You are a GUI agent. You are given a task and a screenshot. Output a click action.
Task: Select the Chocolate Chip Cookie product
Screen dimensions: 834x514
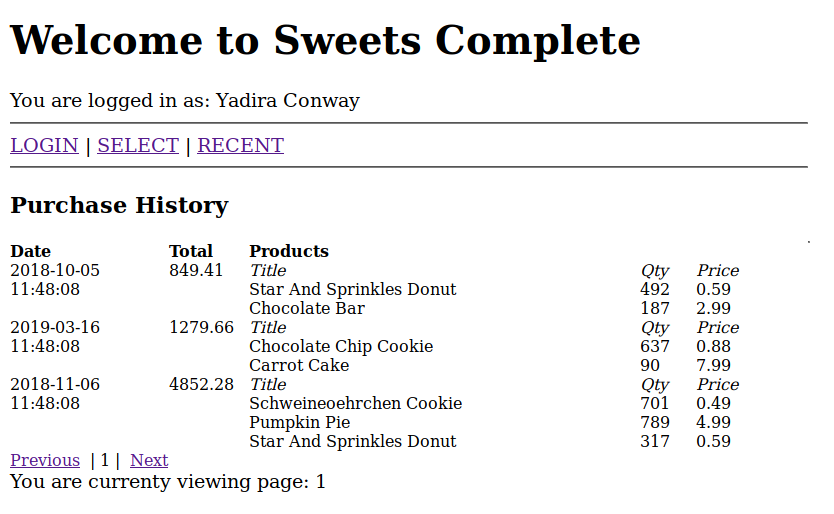pyautogui.click(x=341, y=347)
